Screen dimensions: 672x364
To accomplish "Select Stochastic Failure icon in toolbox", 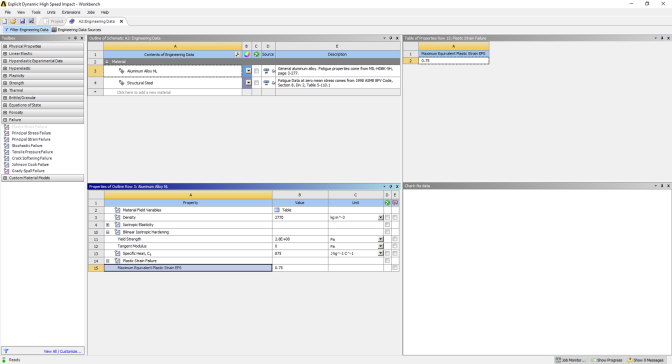I will (x=6, y=146).
